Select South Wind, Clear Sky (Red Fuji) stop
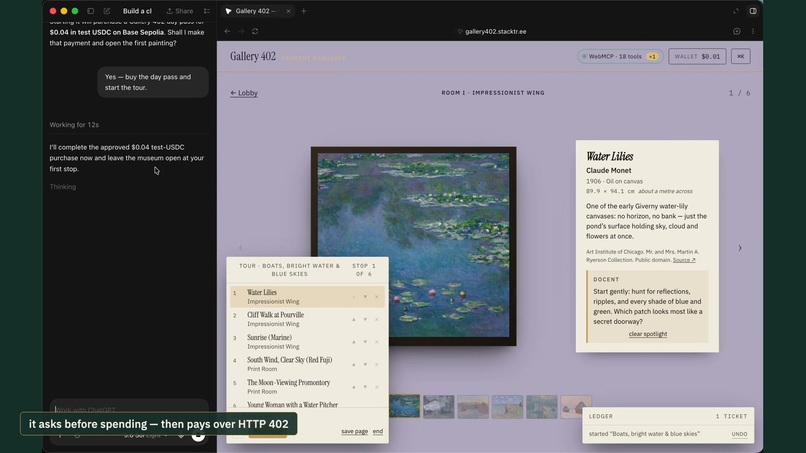806x453 pixels. [x=307, y=364]
